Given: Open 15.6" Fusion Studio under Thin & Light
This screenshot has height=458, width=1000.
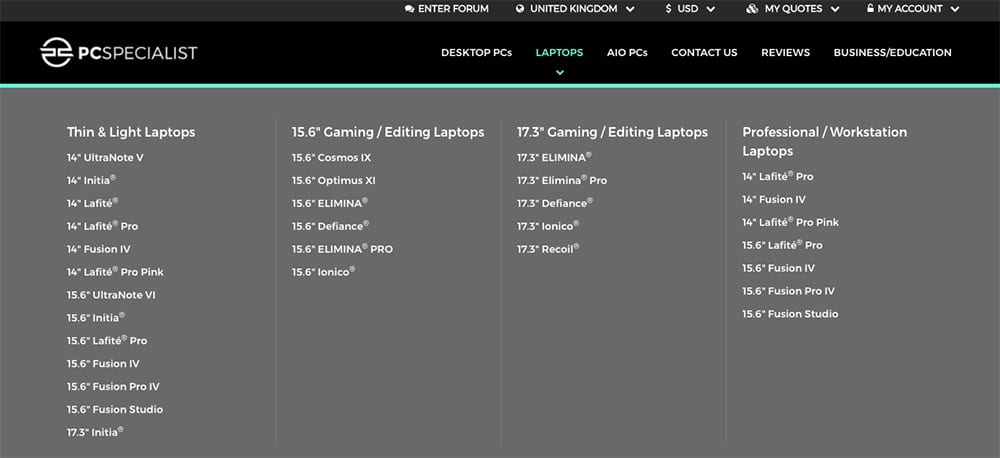Looking at the screenshot, I should click(x=115, y=410).
